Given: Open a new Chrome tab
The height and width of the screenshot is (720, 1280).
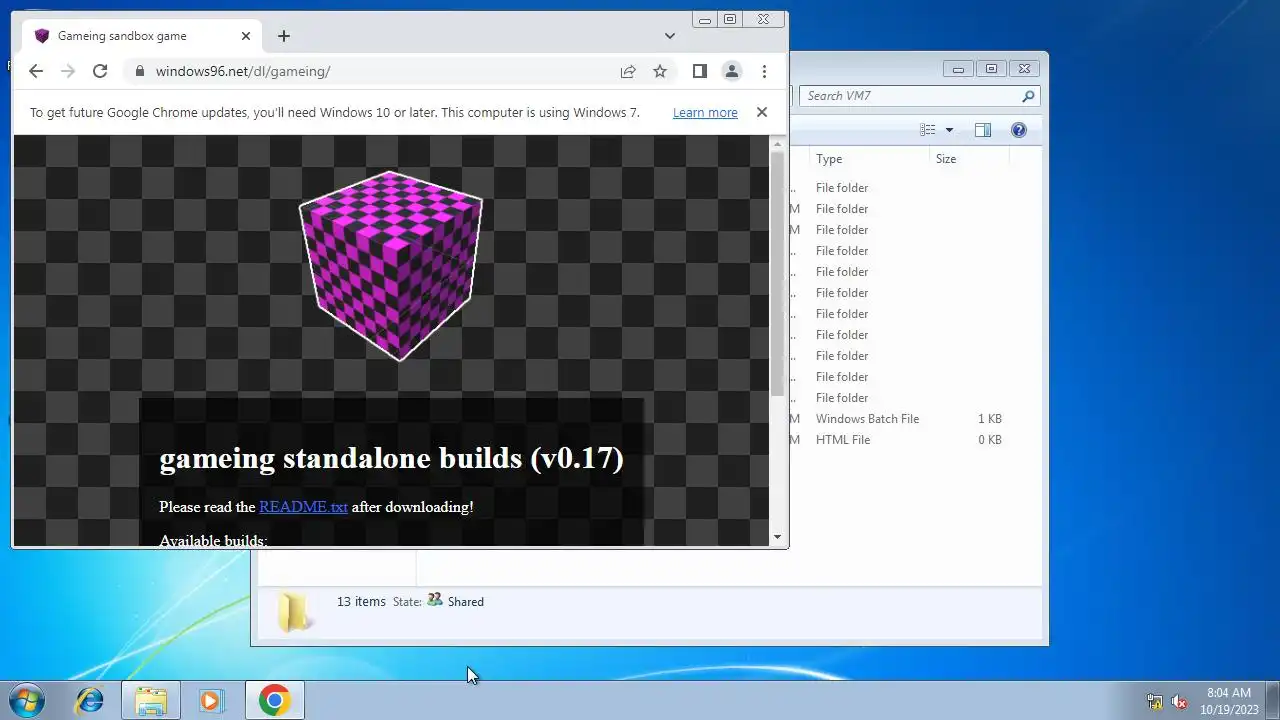Looking at the screenshot, I should click(x=284, y=36).
